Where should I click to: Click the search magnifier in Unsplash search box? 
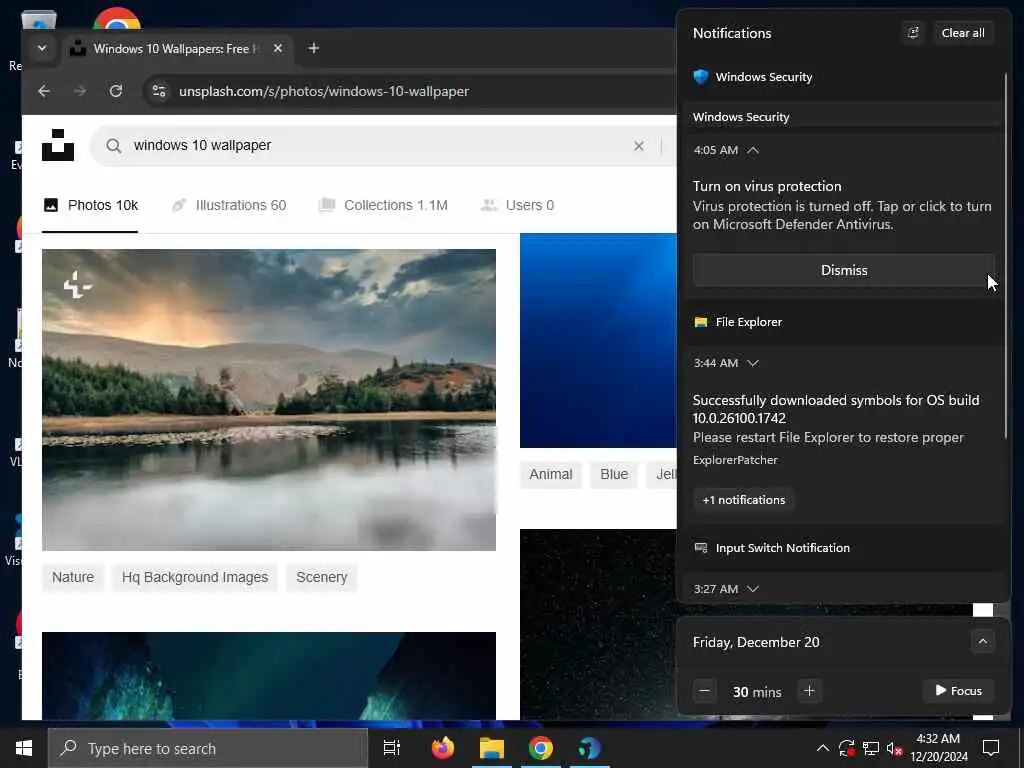coord(114,146)
